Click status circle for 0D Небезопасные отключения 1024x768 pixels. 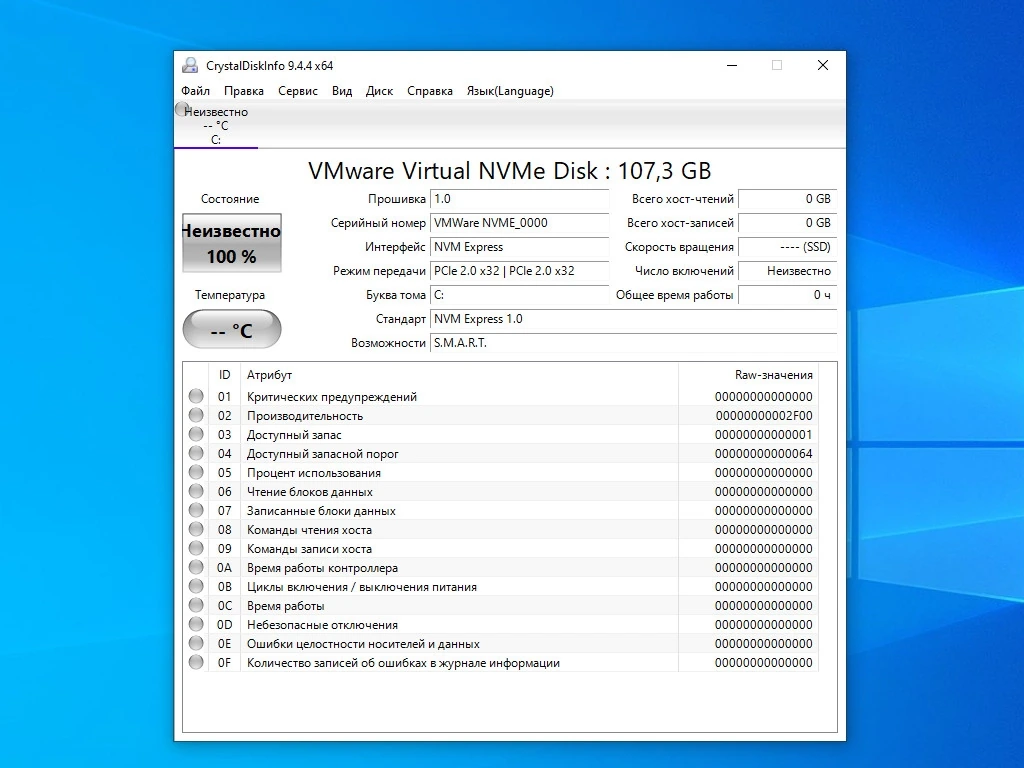[x=196, y=624]
